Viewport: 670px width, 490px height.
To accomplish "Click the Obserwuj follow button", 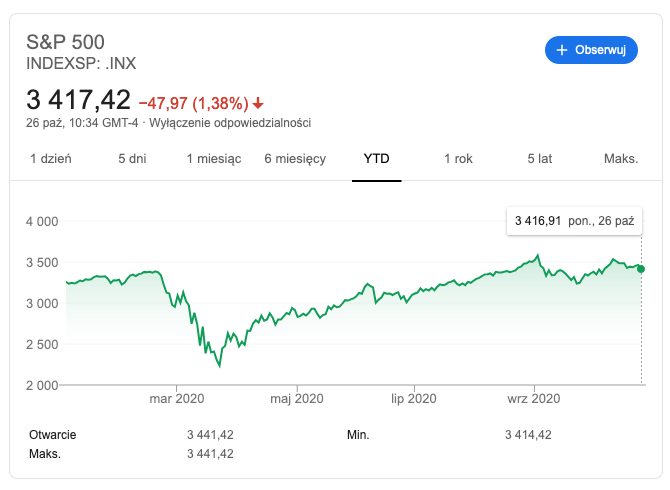I will pos(591,50).
